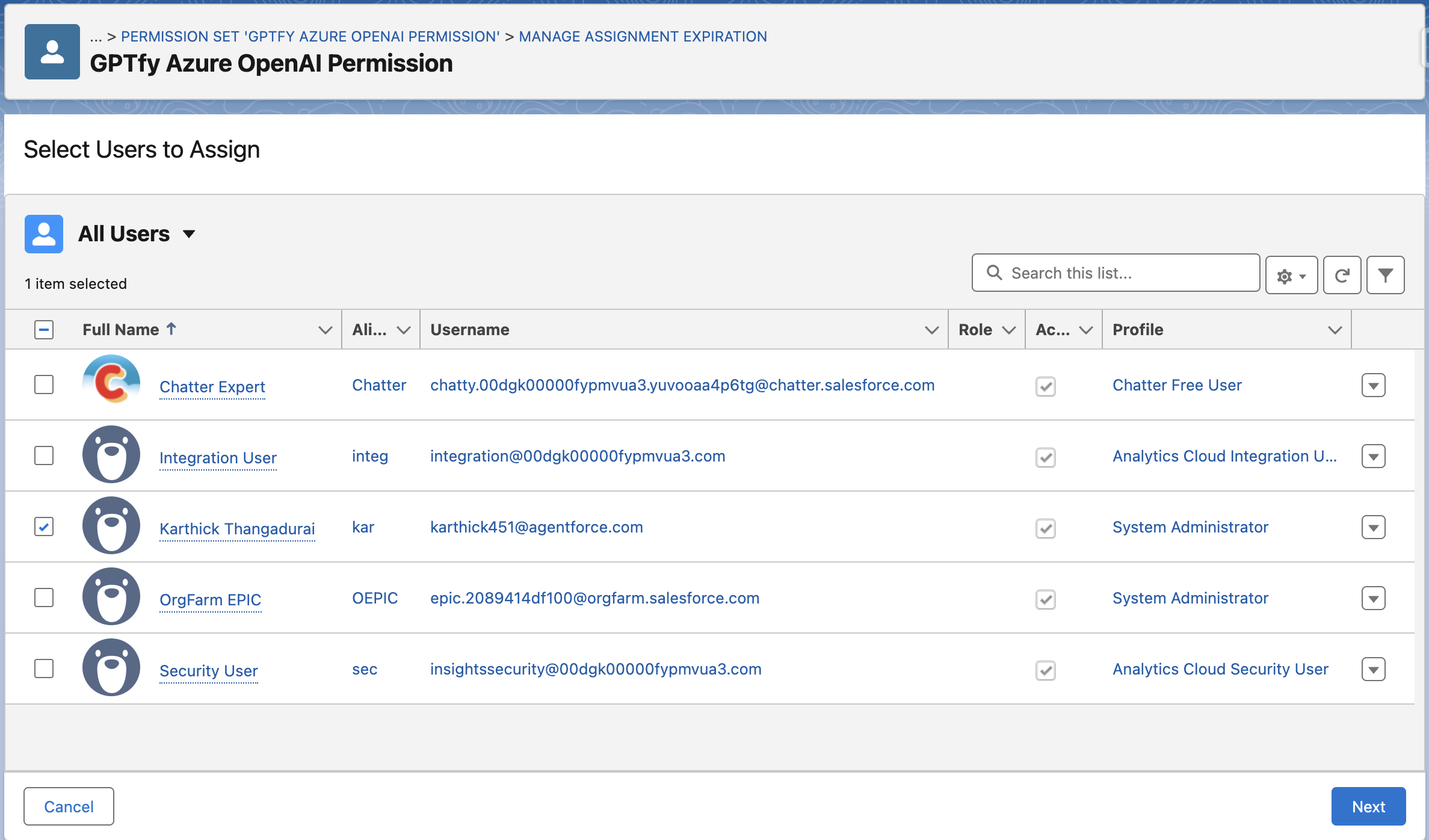Open the OrgFarm EPIC user link
The width and height of the screenshot is (1429, 840).
(210, 599)
